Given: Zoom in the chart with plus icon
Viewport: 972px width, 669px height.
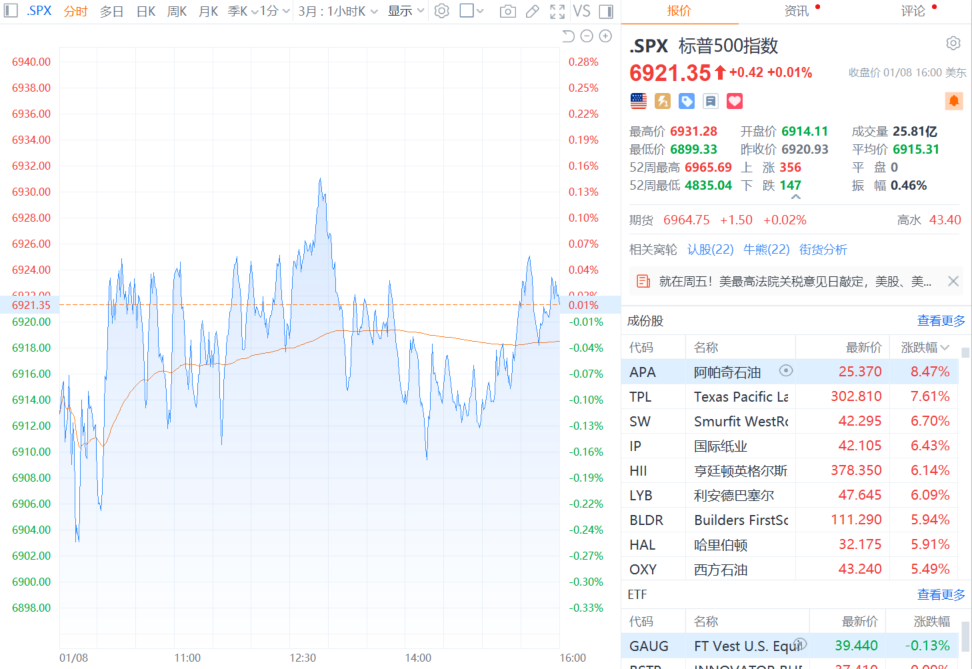Looking at the screenshot, I should tap(605, 36).
